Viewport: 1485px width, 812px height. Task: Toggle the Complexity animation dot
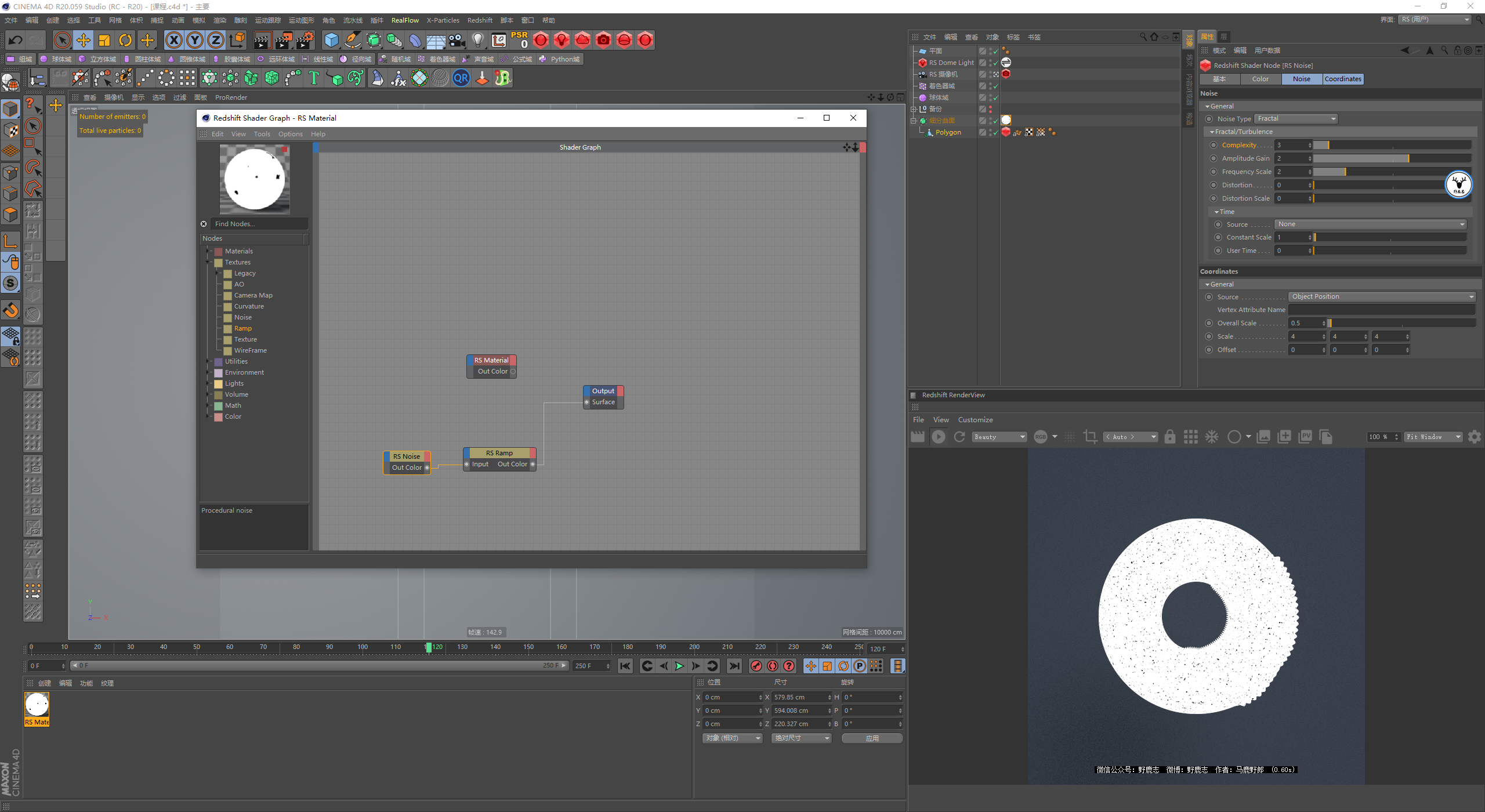pos(1214,145)
